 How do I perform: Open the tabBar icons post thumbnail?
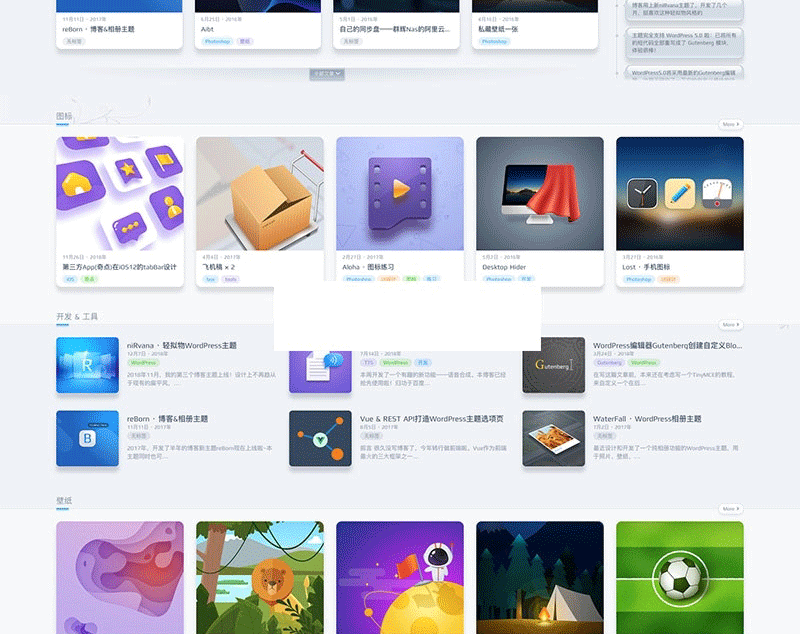click(x=120, y=193)
